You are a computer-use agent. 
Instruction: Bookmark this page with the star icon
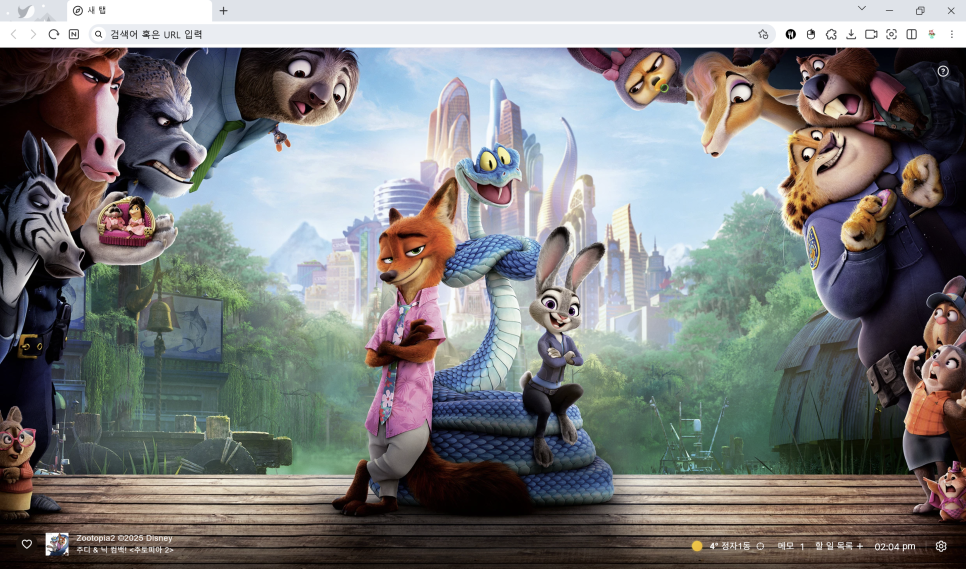tap(763, 34)
